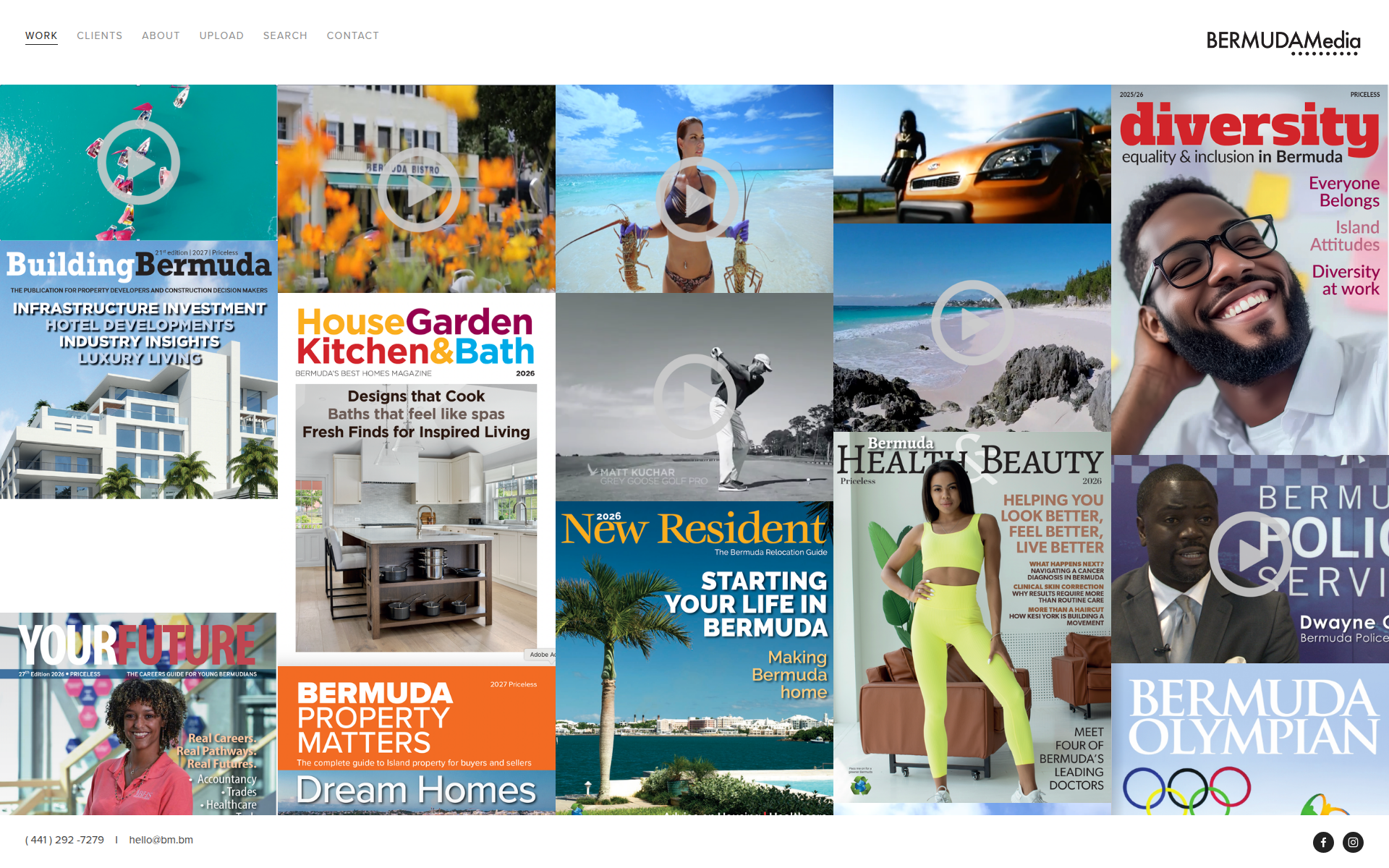This screenshot has height=868, width=1389.
Task: View the diversity magazine cover
Action: click(1250, 270)
